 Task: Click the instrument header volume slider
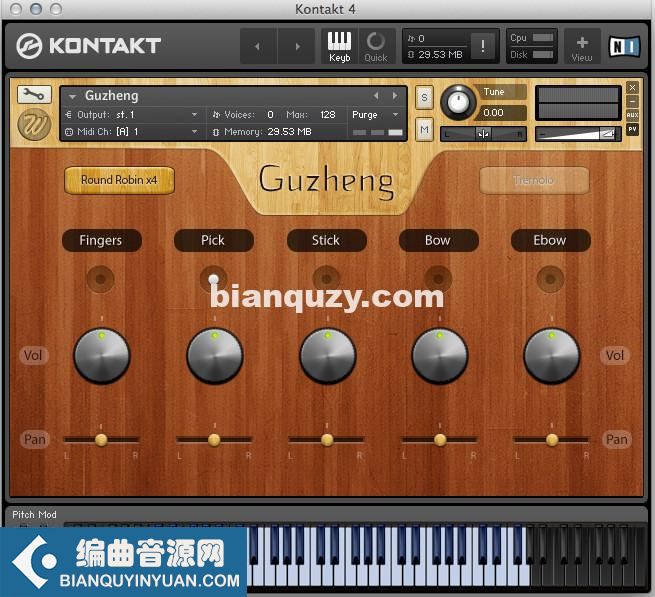click(578, 134)
